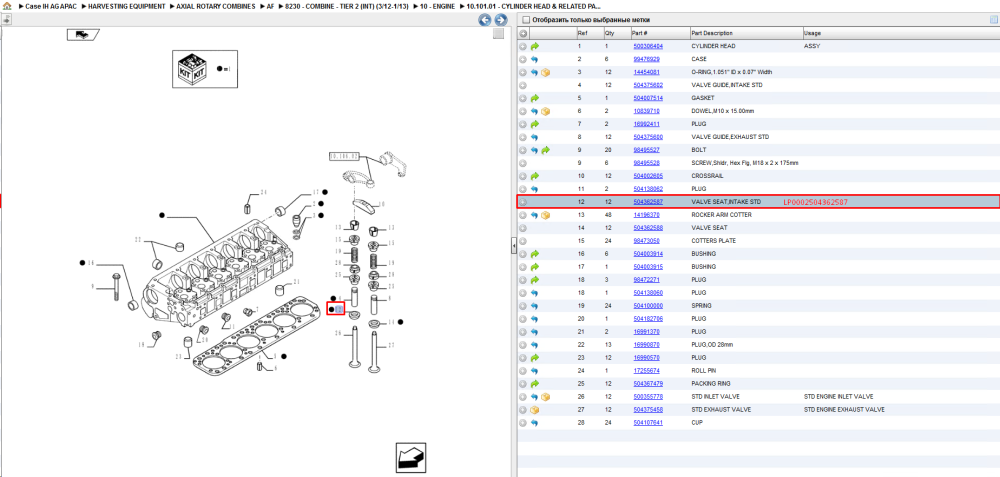Click kit box icon in O-RING row
Viewport: 1000px width, 477px height.
(546, 72)
